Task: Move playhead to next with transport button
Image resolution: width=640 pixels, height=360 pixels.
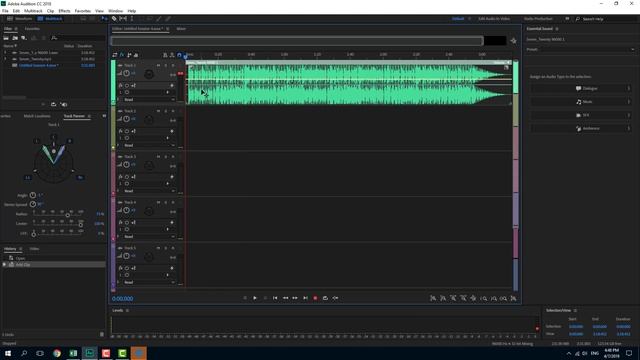Action: point(305,298)
